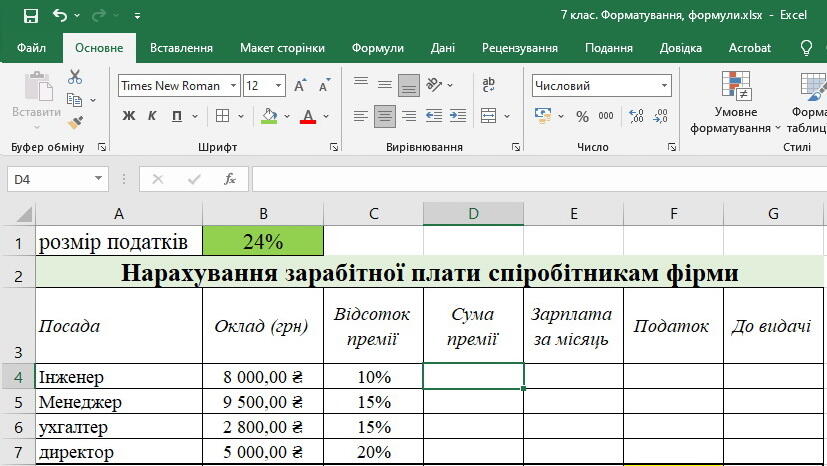Image resolution: width=827 pixels, height=466 pixels.
Task: Select Align Right icon
Action: pyautogui.click(x=409, y=116)
